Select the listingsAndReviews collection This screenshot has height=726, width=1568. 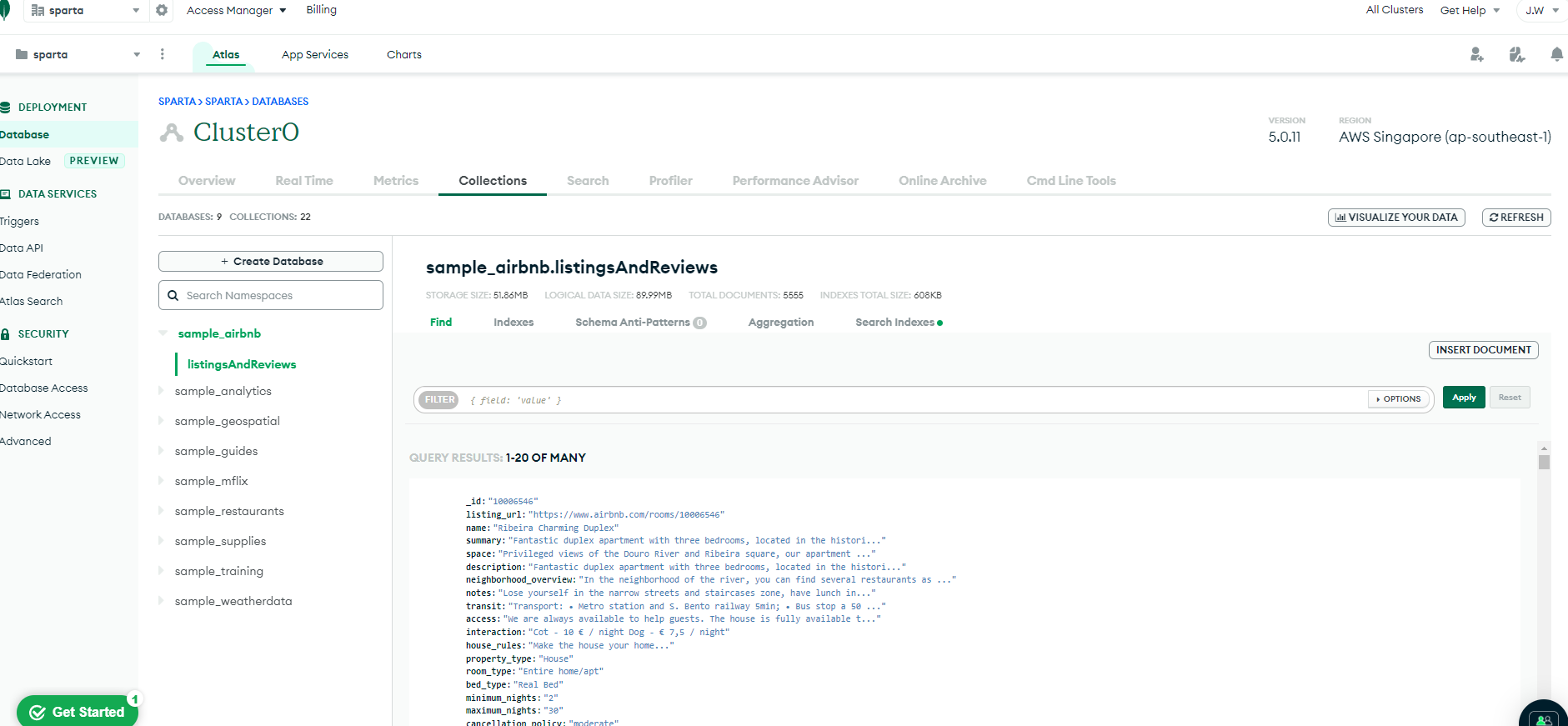242,364
